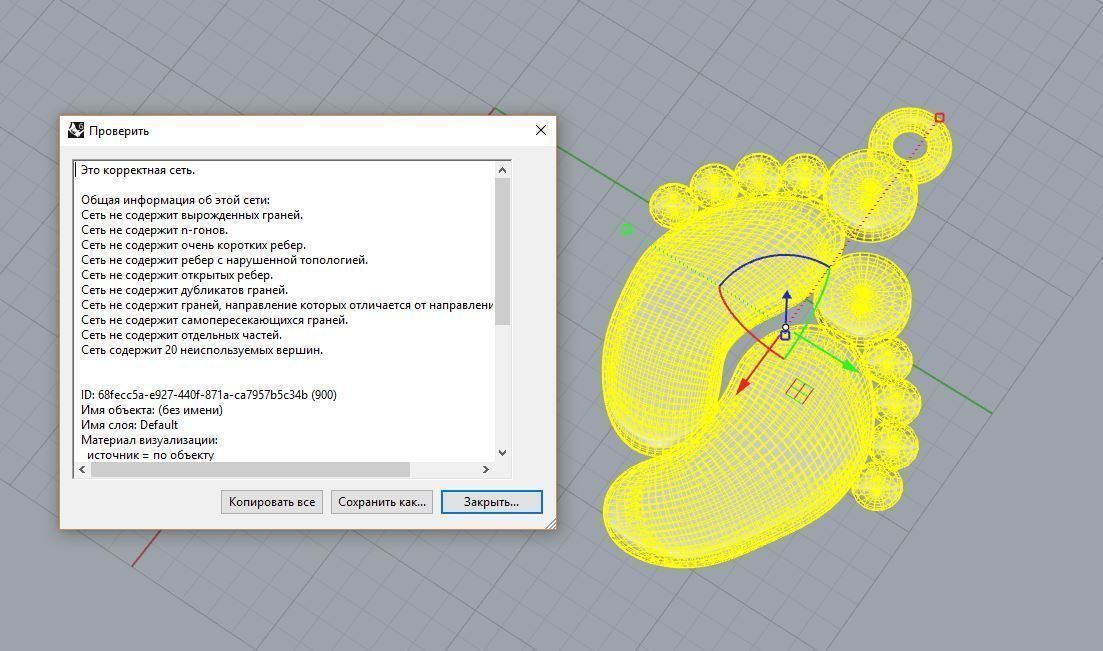Click the line 'Имя объекта: (без имени)'
The image size is (1103, 651).
tap(152, 410)
